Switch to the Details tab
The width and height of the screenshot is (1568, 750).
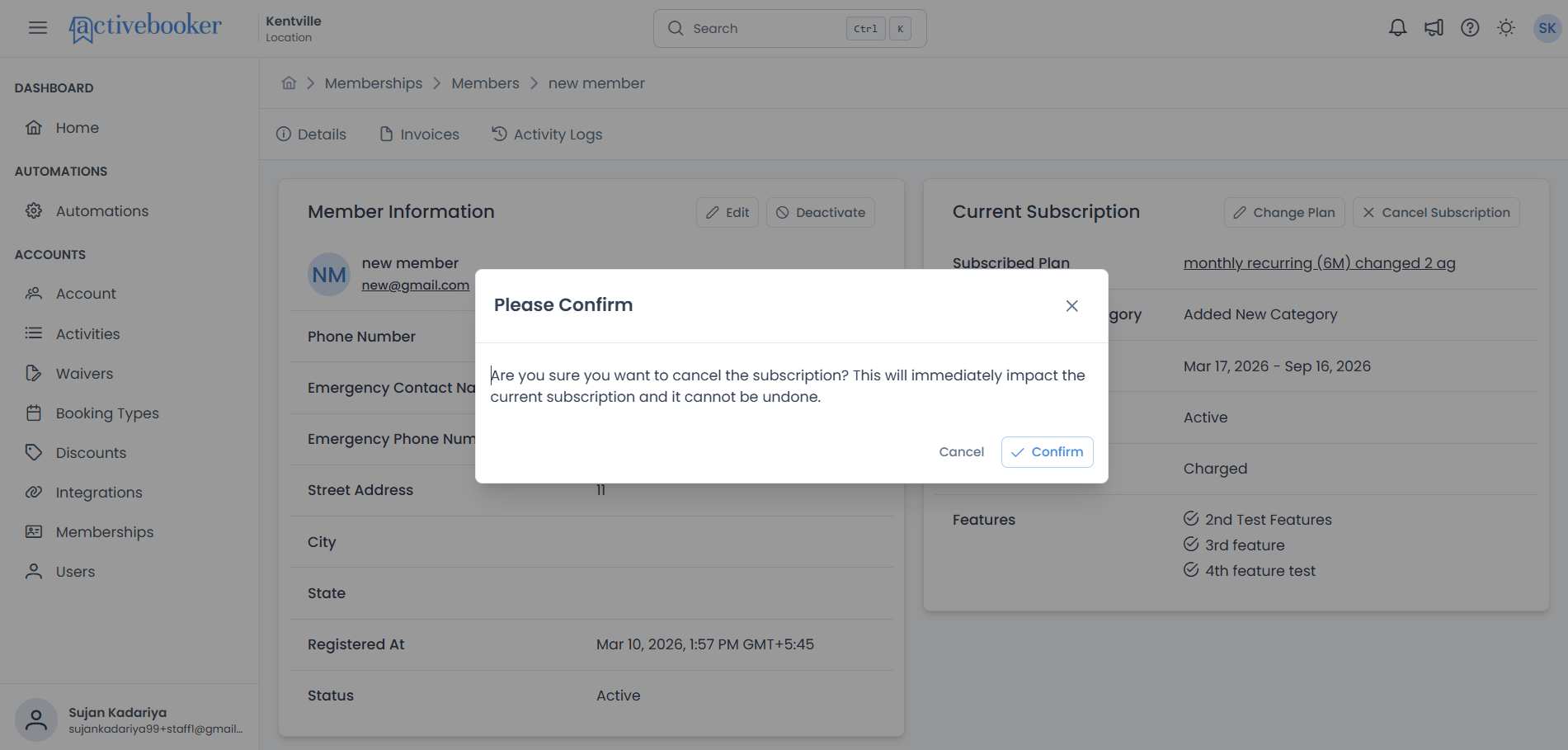[x=311, y=134]
